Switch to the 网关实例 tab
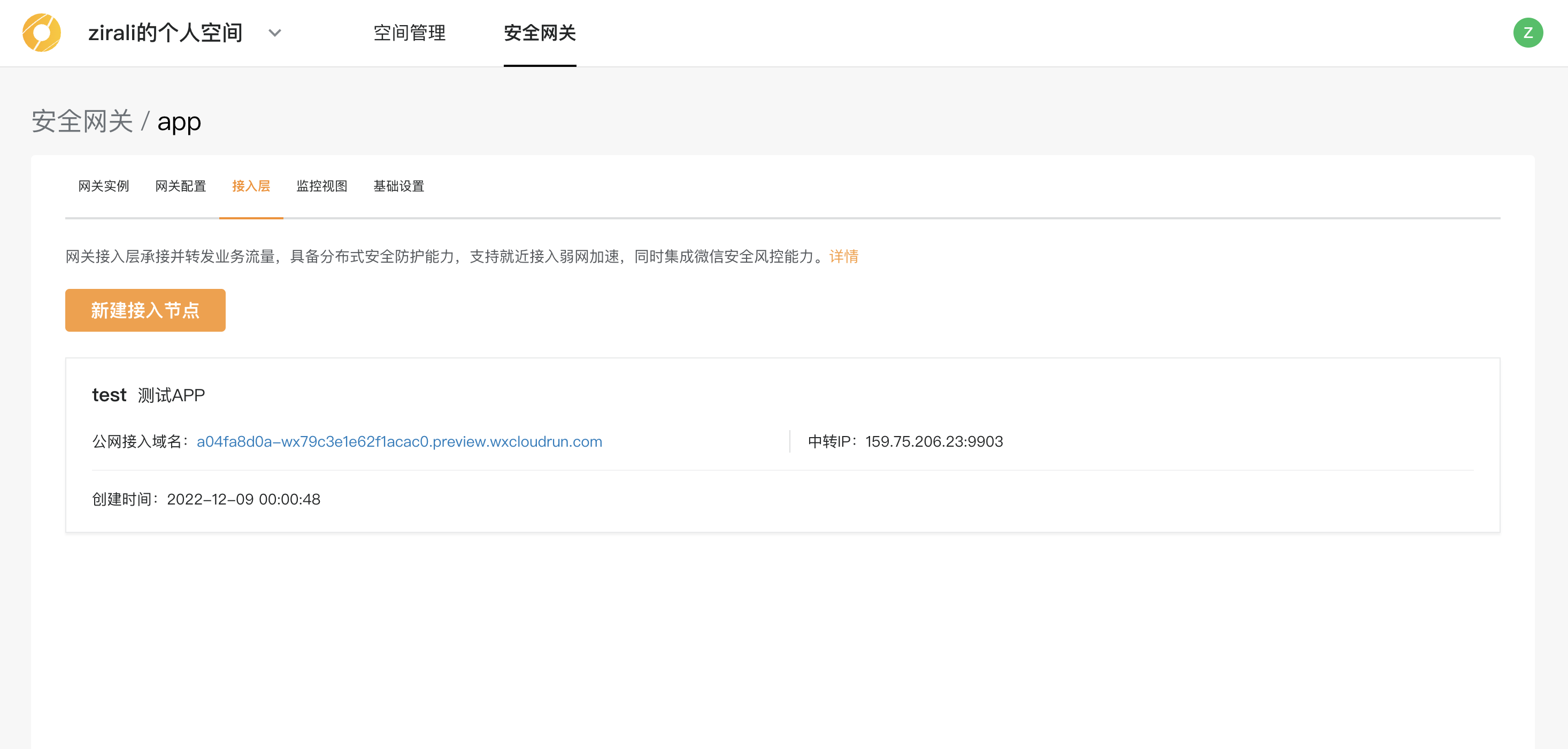1568x749 pixels. click(103, 186)
